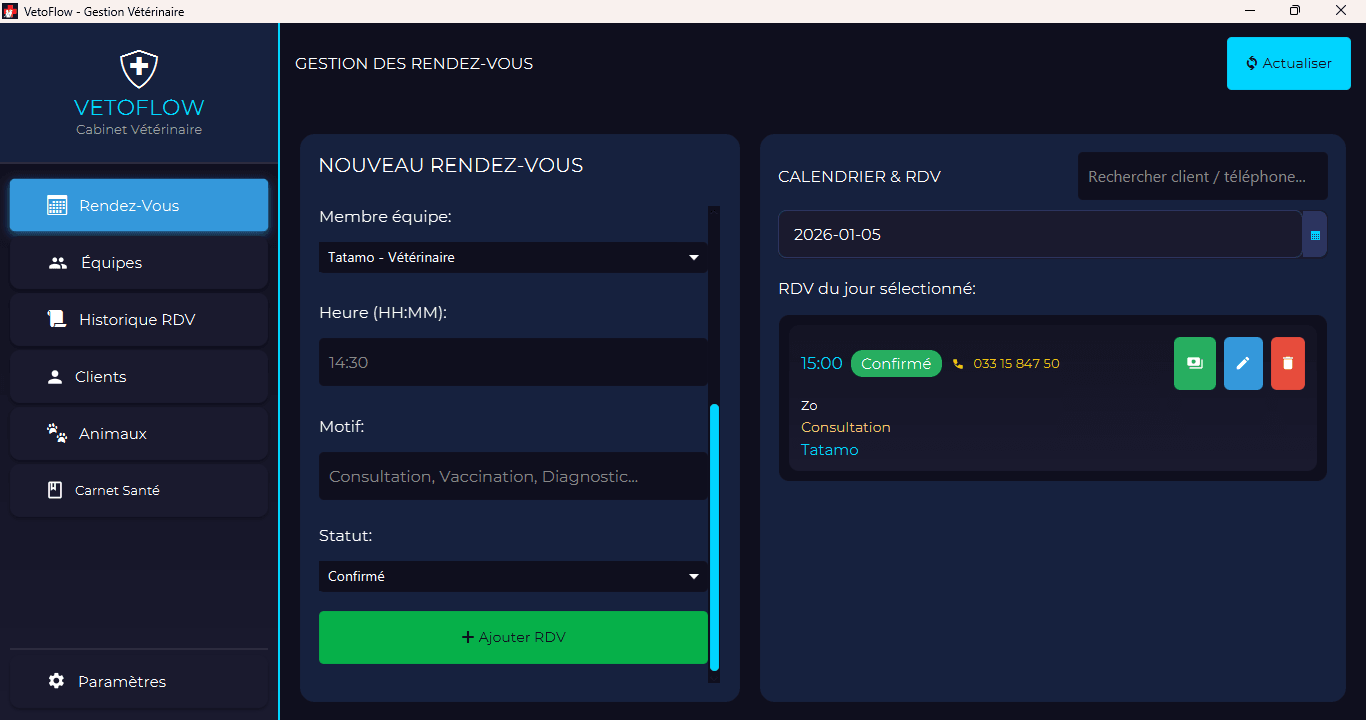Delete the appointment using the red trash icon
1366x720 pixels.
tap(1287, 363)
